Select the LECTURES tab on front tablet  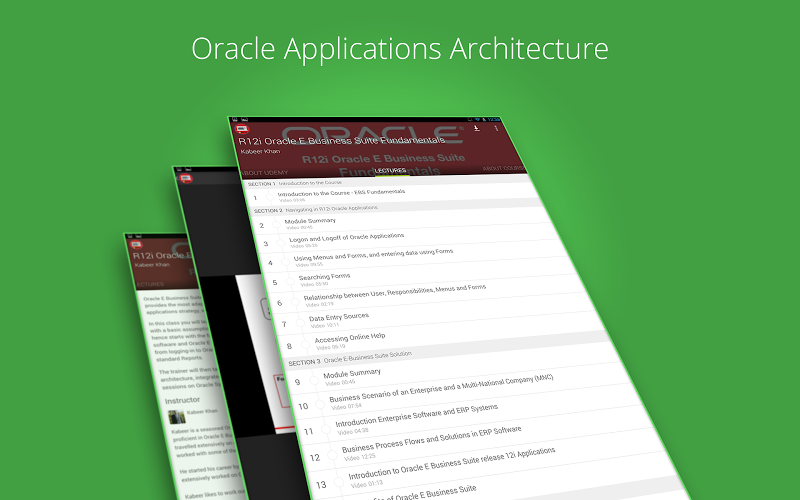pyautogui.click(x=390, y=170)
